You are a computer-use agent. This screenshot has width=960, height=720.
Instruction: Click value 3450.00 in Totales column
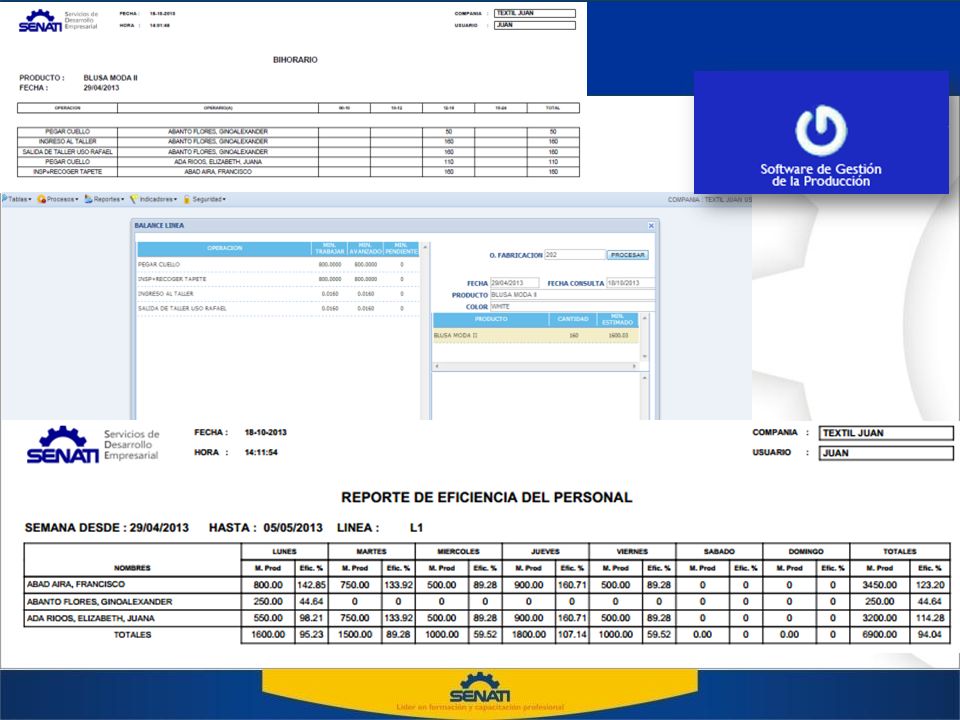coord(880,585)
